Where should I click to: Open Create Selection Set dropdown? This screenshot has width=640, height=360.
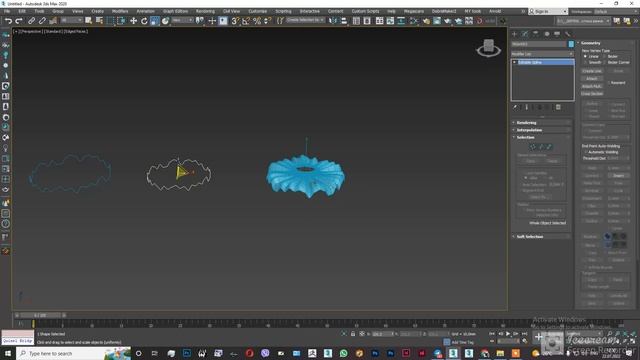(x=305, y=20)
